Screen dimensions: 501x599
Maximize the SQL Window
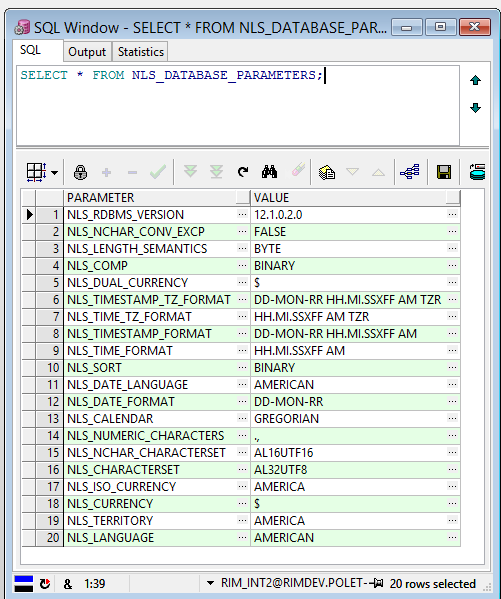pos(441,27)
